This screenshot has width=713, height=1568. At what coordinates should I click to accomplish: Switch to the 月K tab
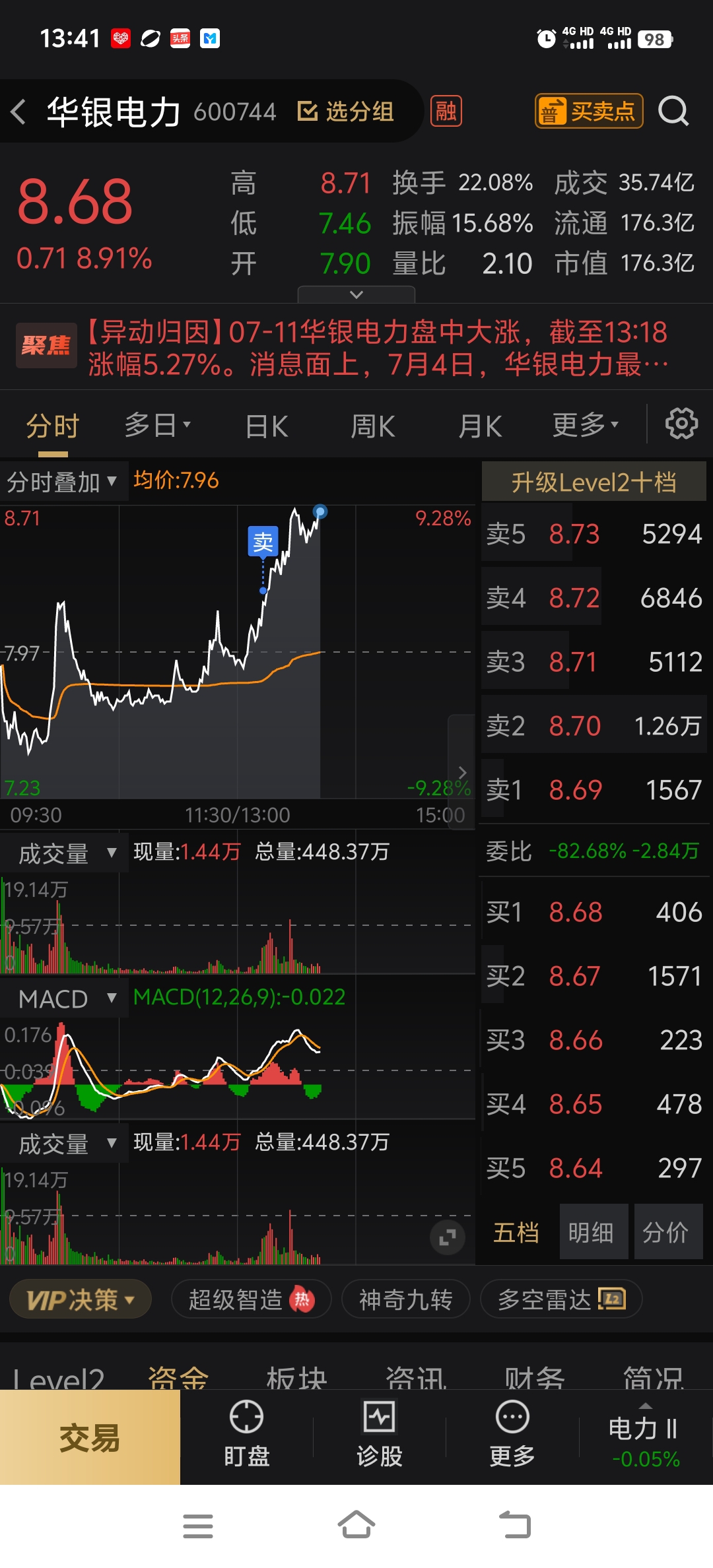click(480, 426)
